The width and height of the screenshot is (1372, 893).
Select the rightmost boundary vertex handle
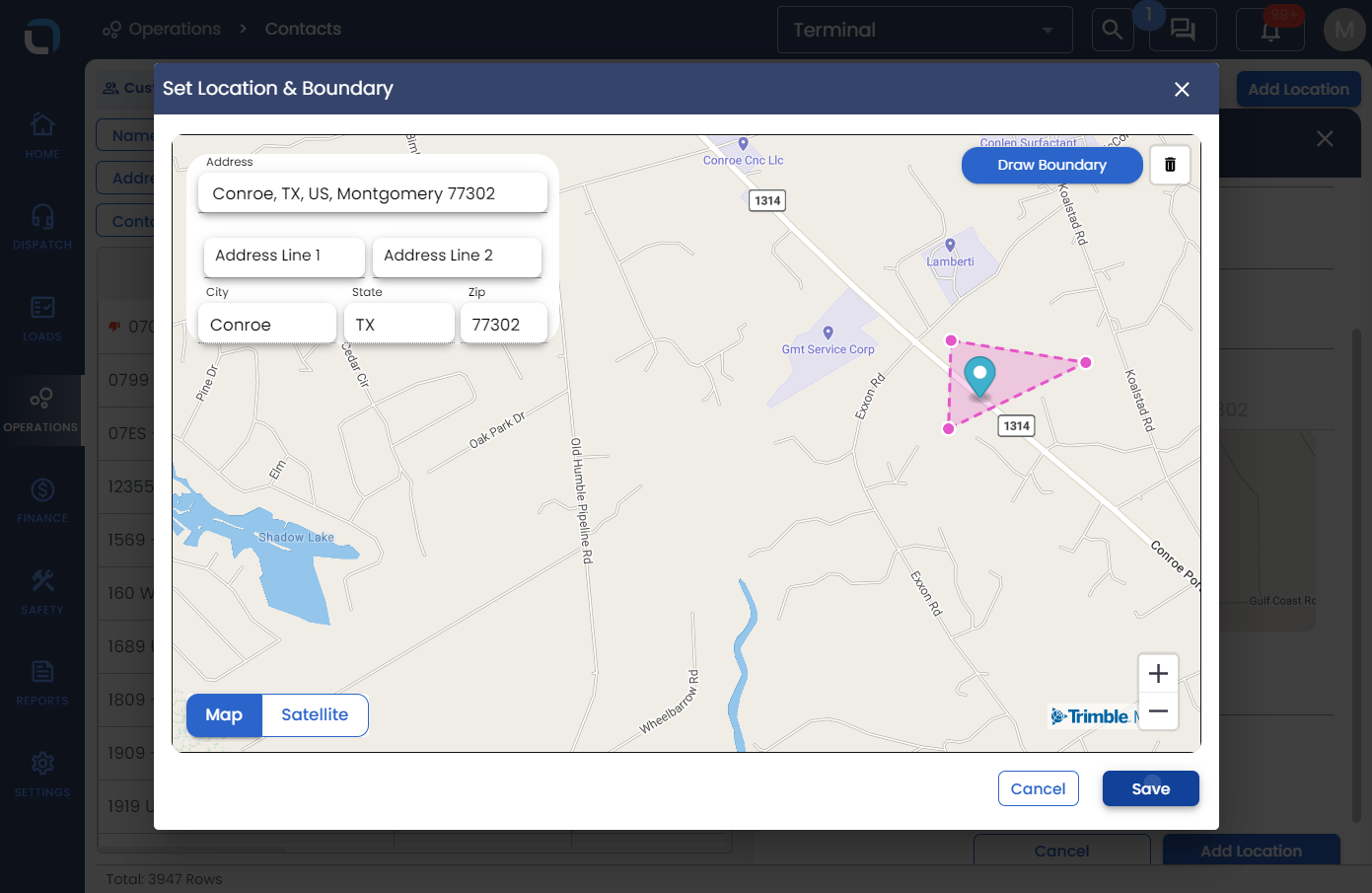pos(1086,362)
